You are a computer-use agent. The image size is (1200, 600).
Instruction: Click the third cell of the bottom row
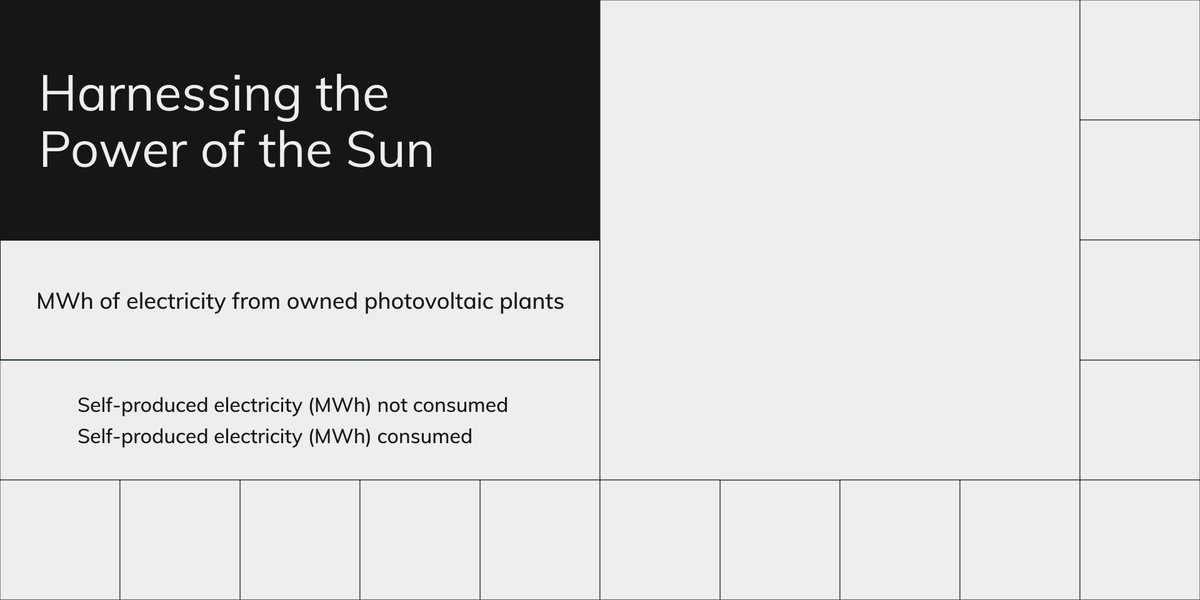coord(300,540)
